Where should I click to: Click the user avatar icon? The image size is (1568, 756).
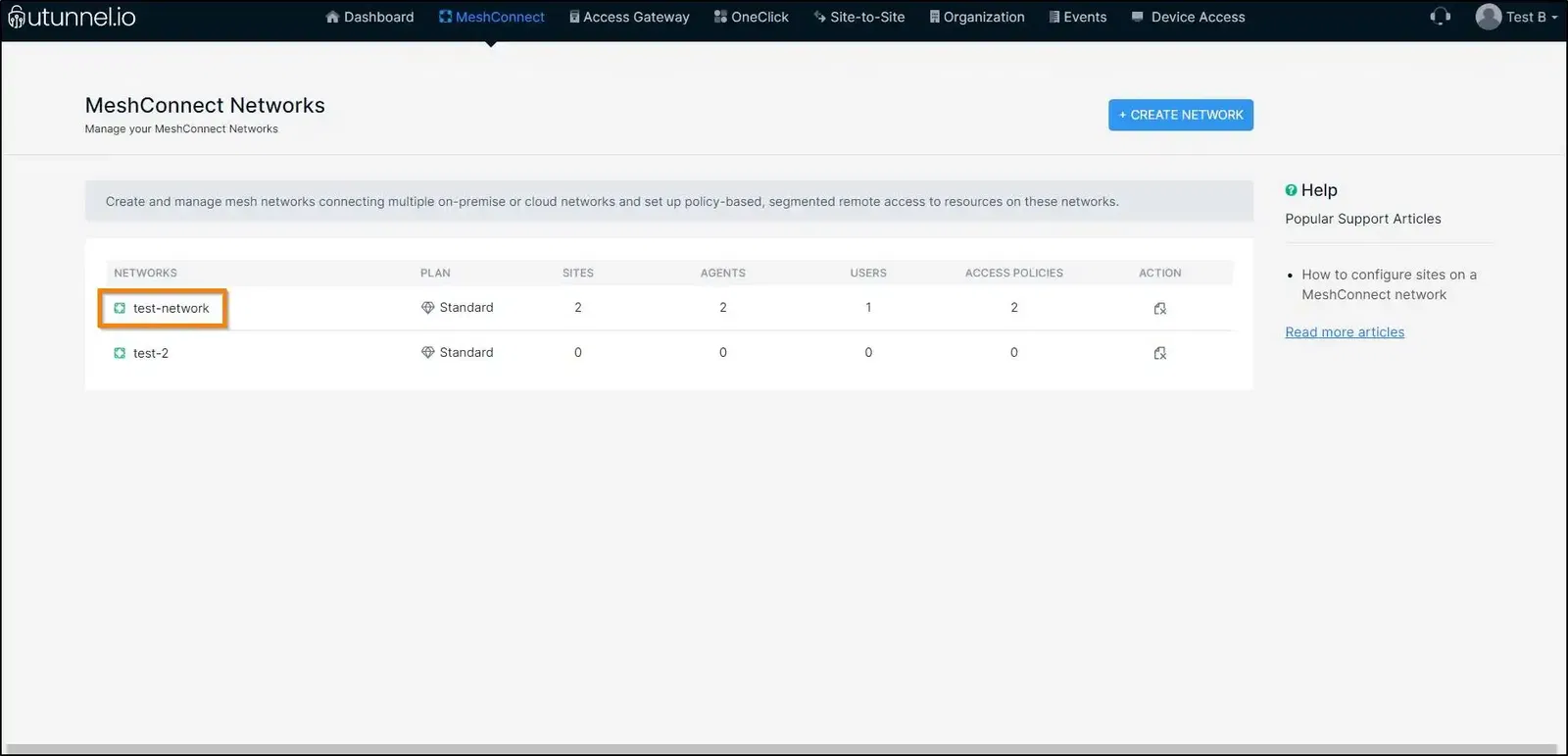[x=1489, y=17]
